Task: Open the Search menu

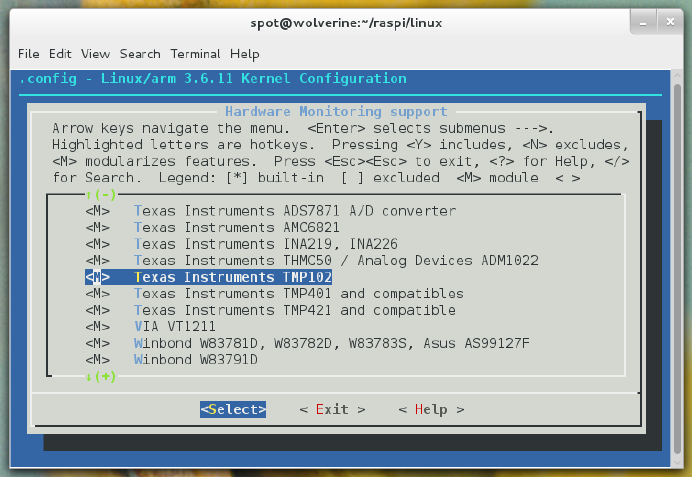Action: tap(140, 54)
